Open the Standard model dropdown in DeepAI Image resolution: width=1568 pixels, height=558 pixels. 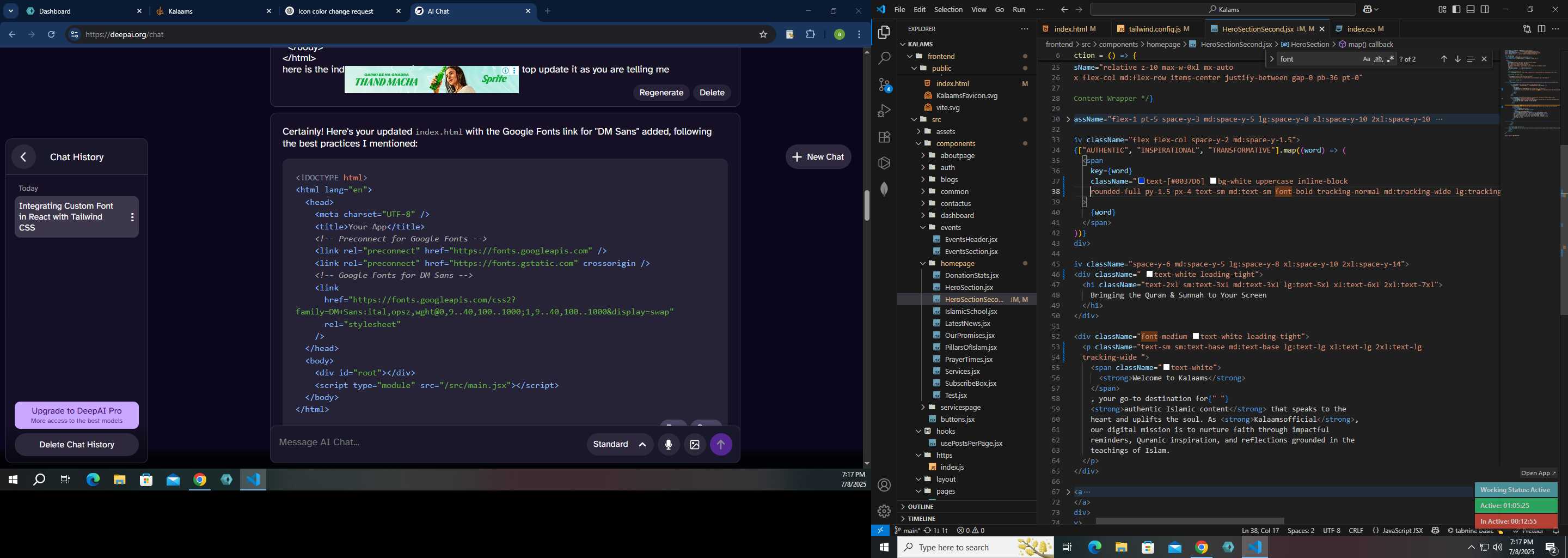[x=620, y=445]
